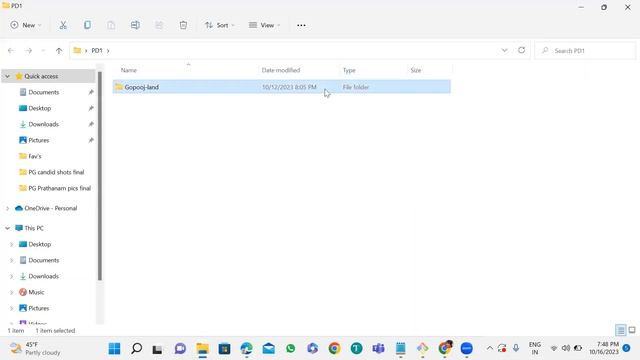Screen dimensions: 640x360
Task: Delete the selected folder via trash icon
Action: click(183, 25)
